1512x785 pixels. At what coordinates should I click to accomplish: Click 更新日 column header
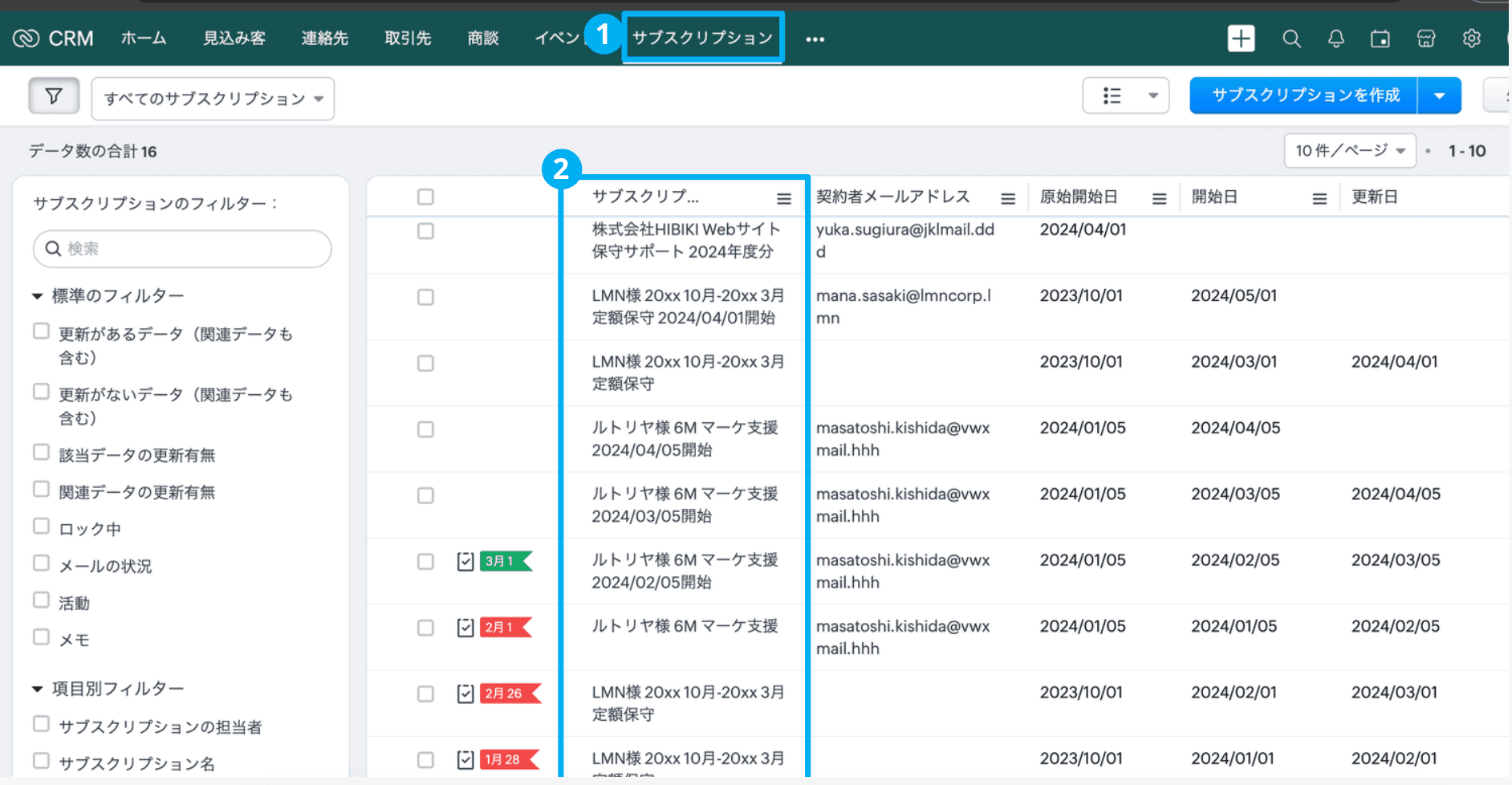pos(1375,197)
